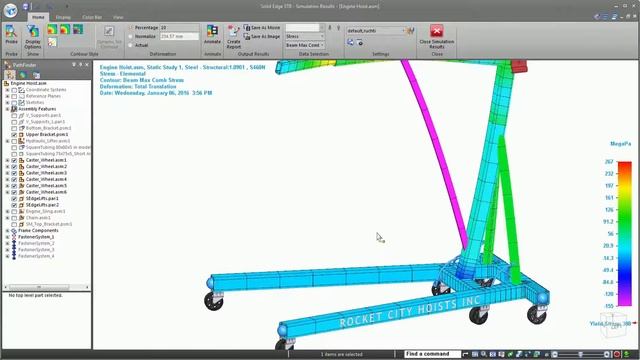Click the blue settings icon under default_ru
The image size is (640, 360).
click(x=350, y=42)
